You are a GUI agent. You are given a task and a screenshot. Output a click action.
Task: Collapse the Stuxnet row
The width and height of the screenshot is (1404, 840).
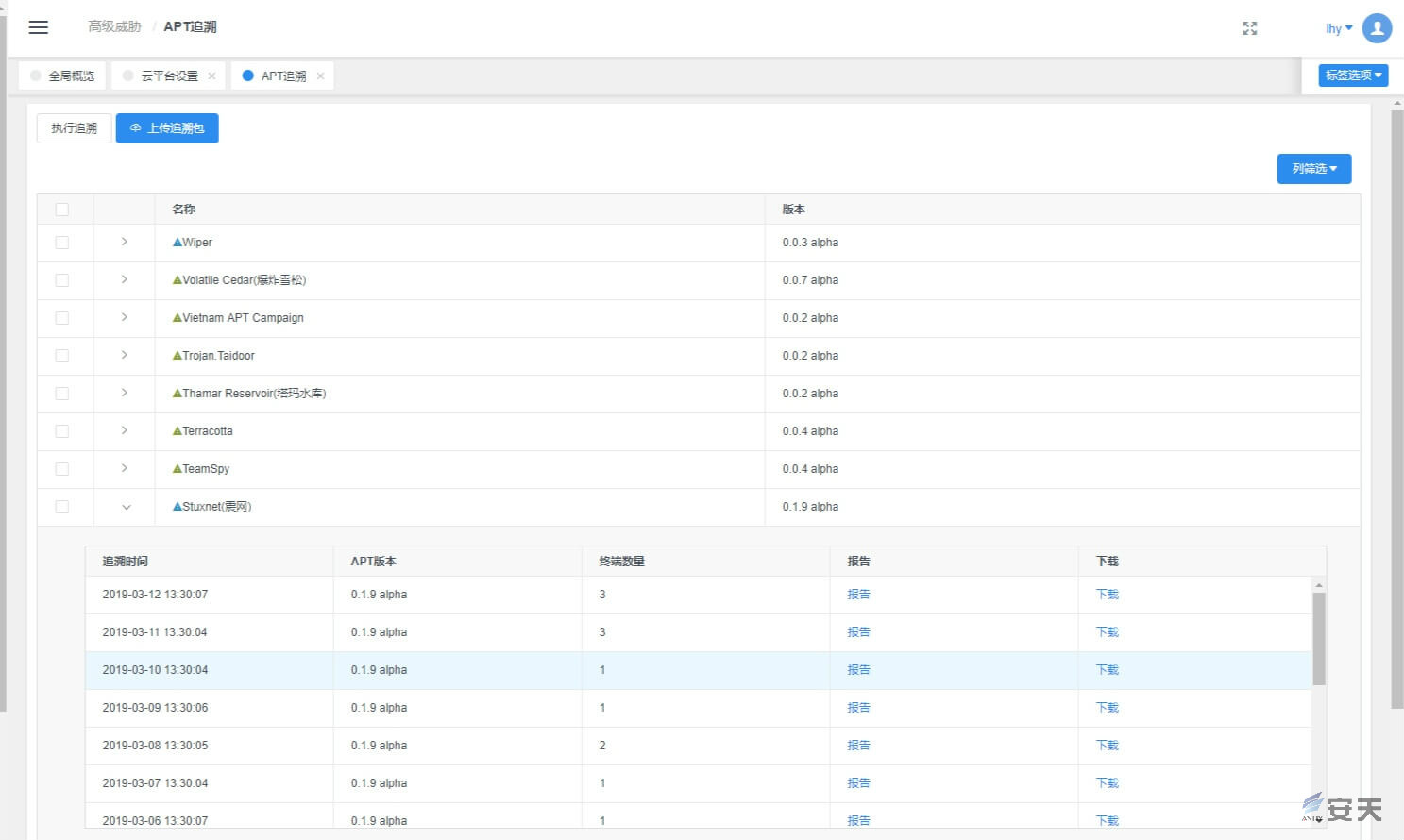(126, 508)
